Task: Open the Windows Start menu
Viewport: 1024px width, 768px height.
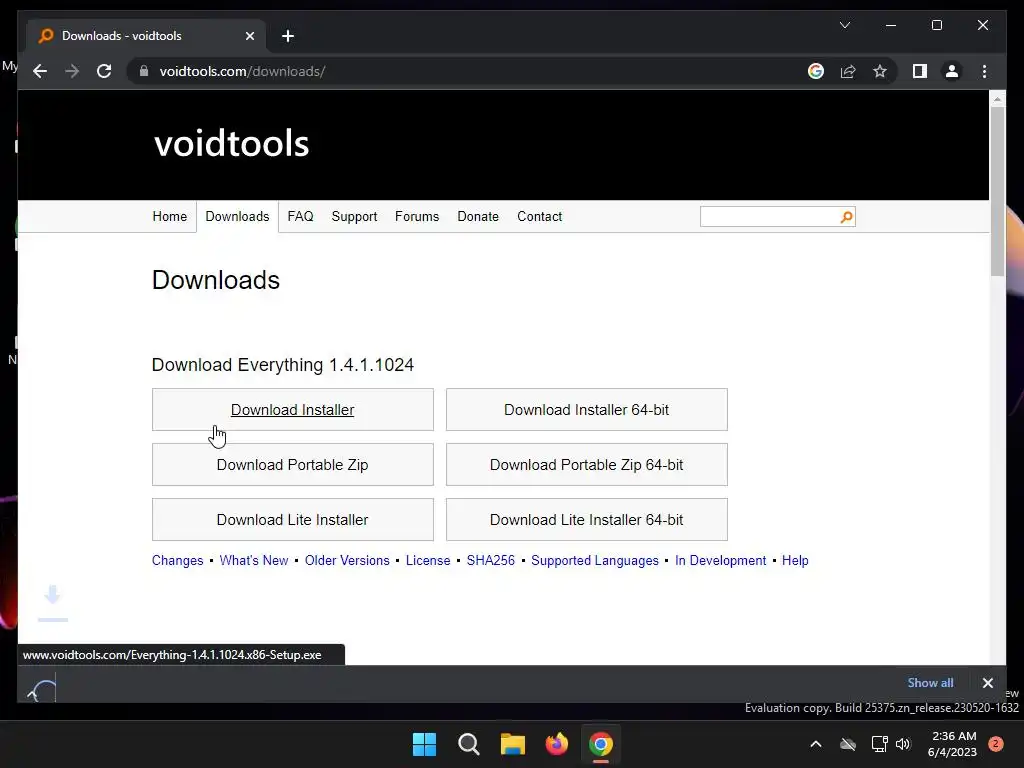Action: click(x=424, y=744)
